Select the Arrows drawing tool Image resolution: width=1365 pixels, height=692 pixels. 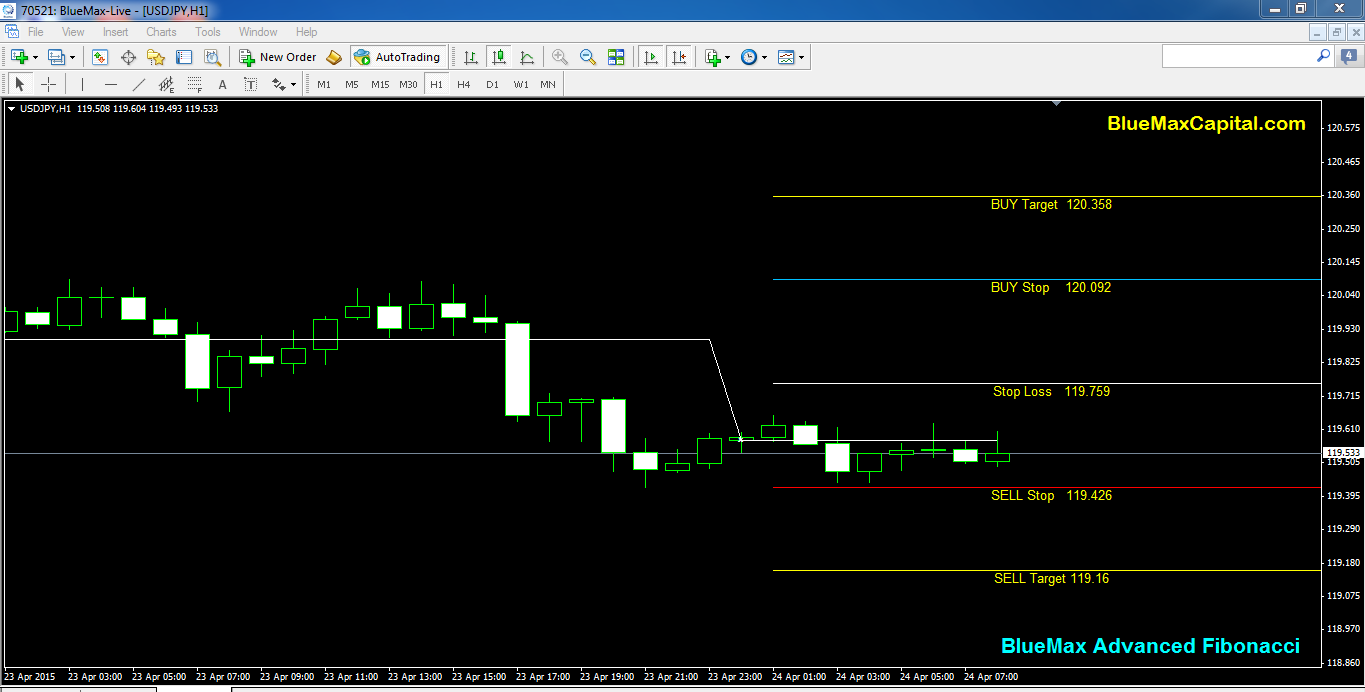pyautogui.click(x=279, y=84)
